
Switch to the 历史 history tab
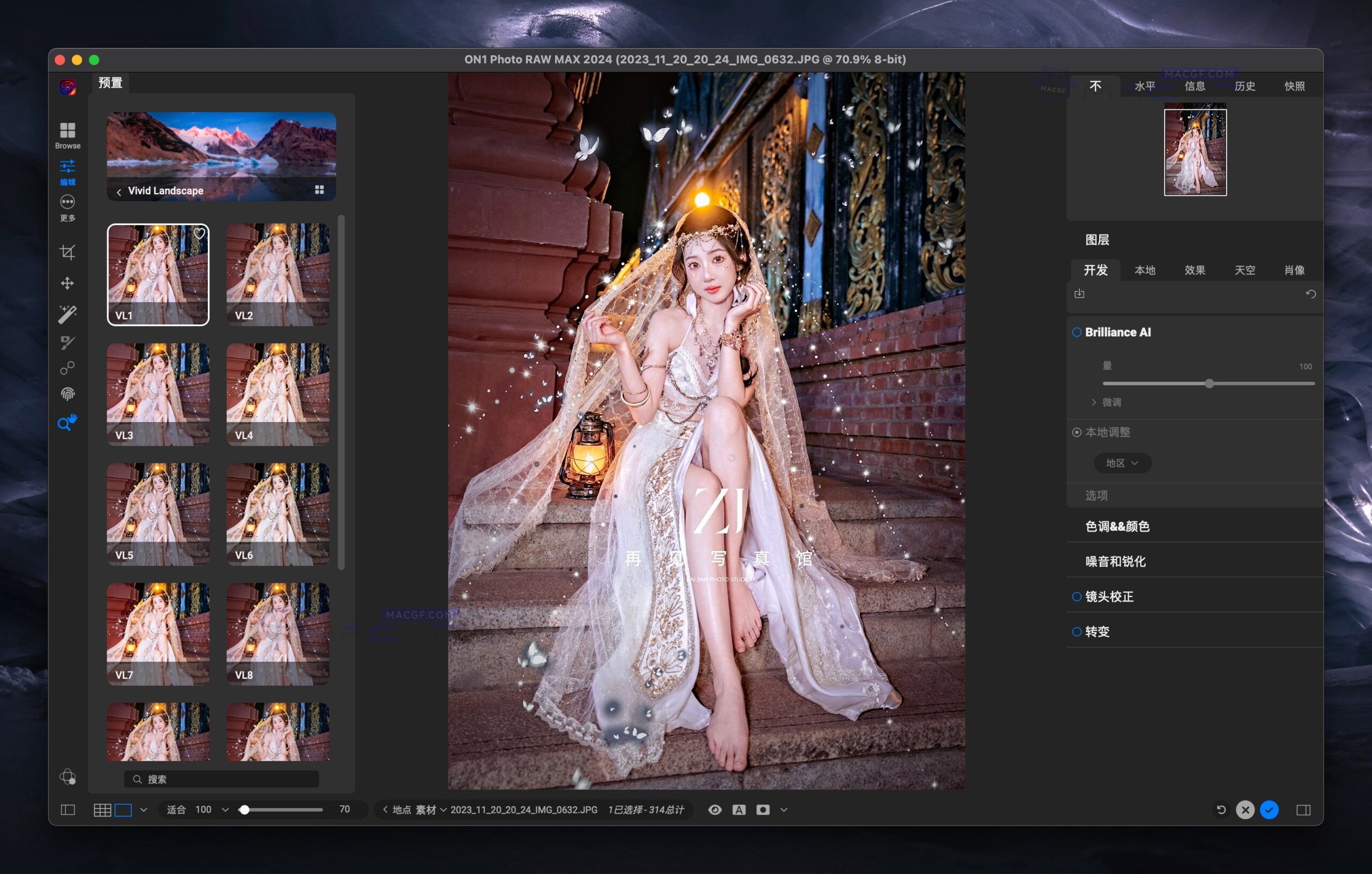point(1245,85)
